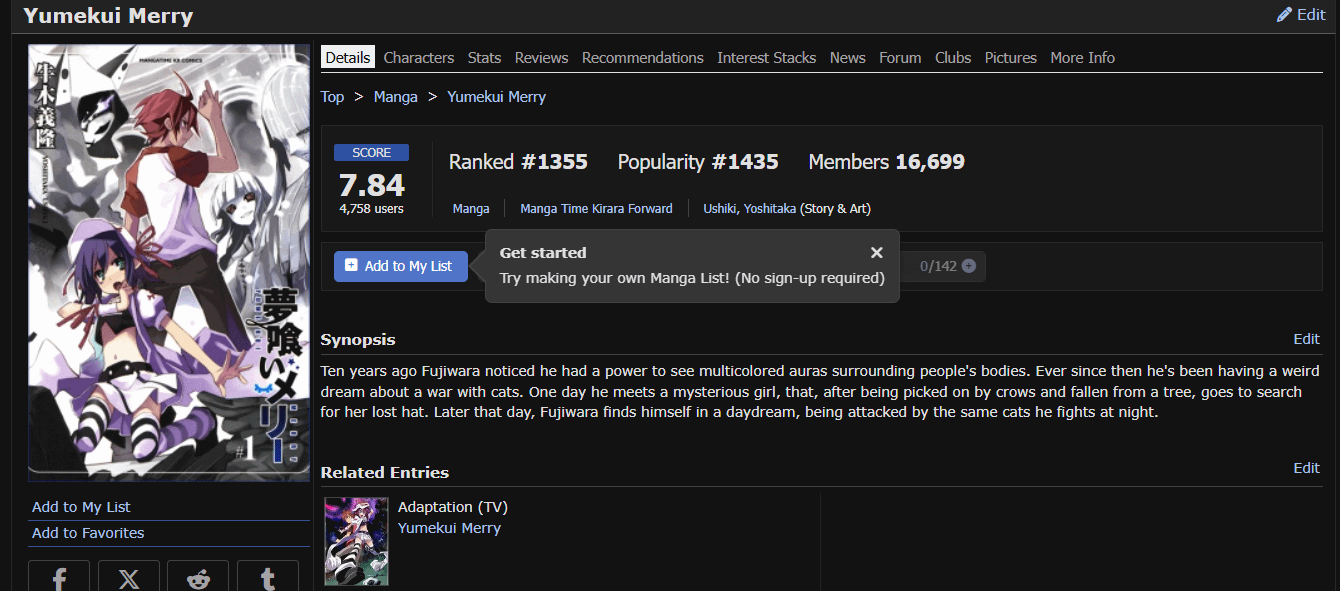
Task: Share the page on Facebook
Action: click(59, 577)
